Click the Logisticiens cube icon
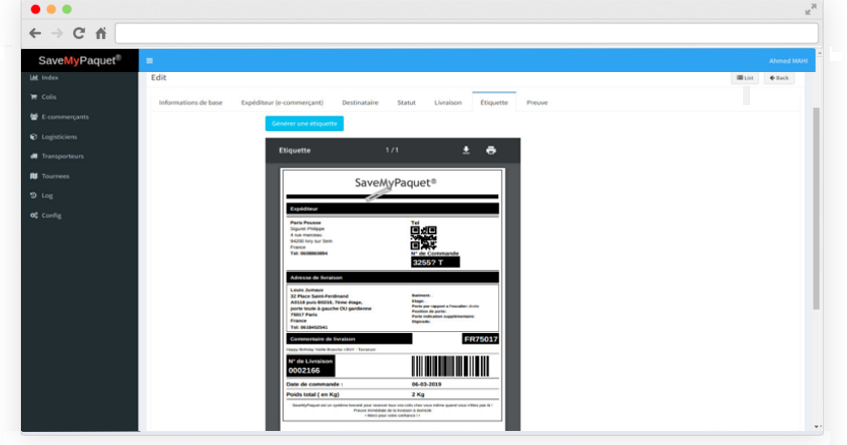Screen dimensions: 847x445 point(33,137)
